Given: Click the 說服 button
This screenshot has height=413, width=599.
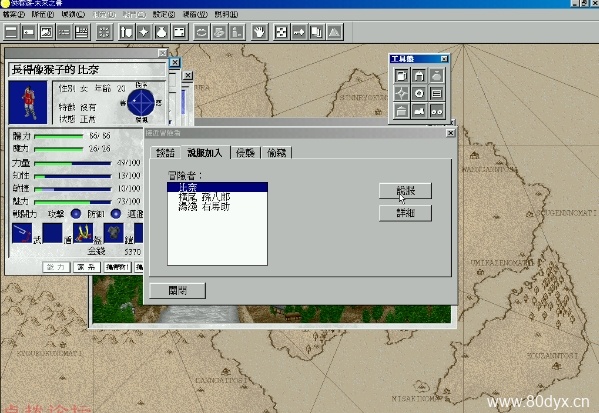Looking at the screenshot, I should pyautogui.click(x=405, y=191).
